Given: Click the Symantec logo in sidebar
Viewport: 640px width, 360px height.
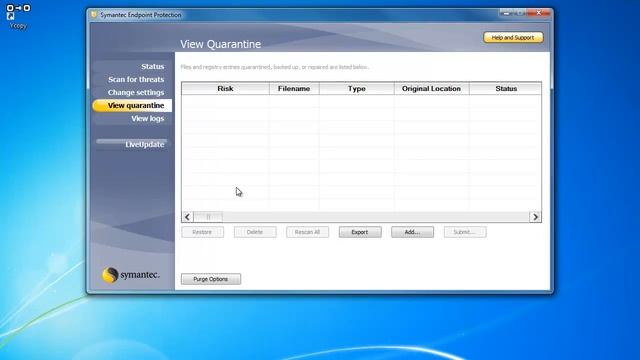Looking at the screenshot, I should pos(131,275).
